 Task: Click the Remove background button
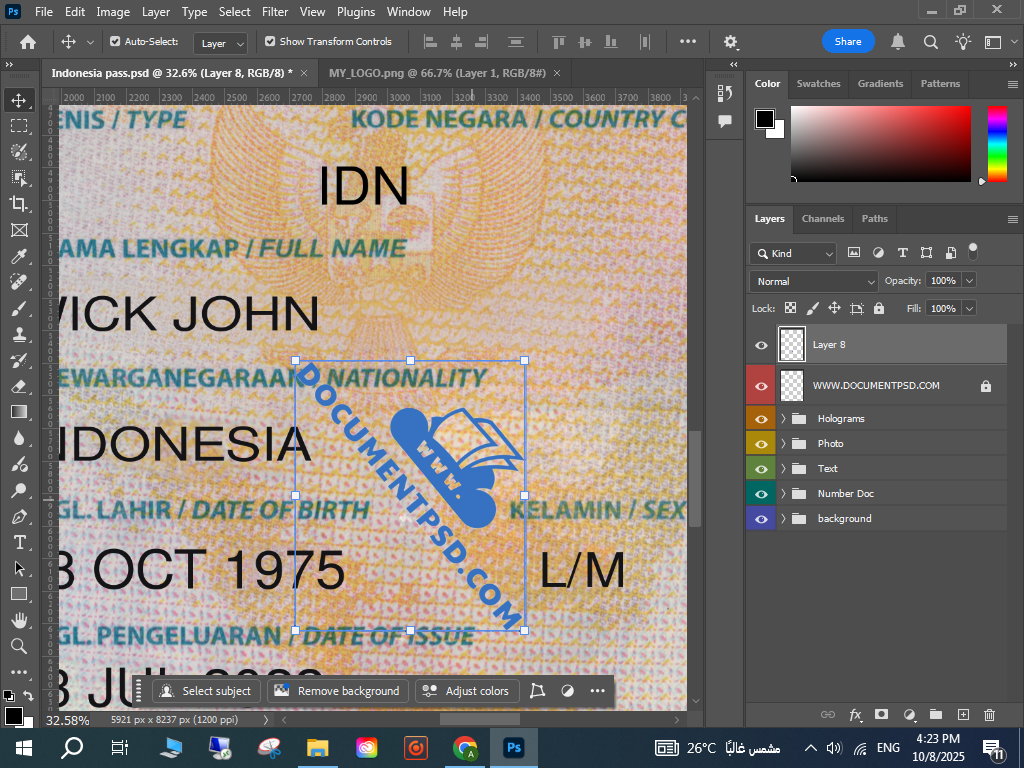(x=338, y=691)
